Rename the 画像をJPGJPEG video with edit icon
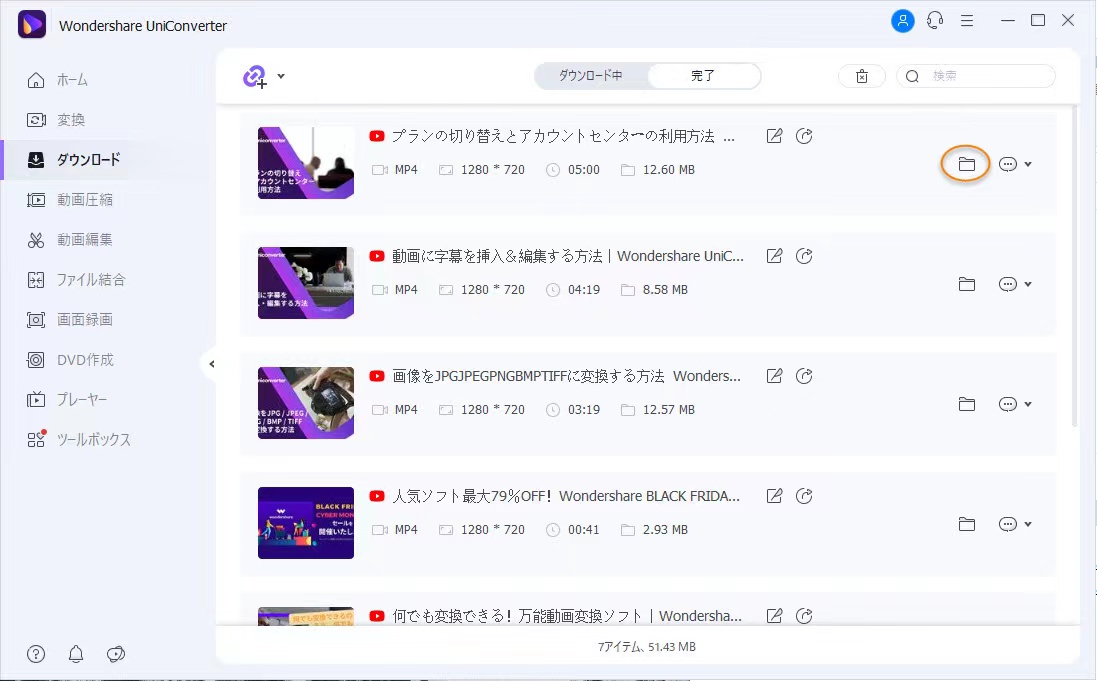 click(x=774, y=377)
